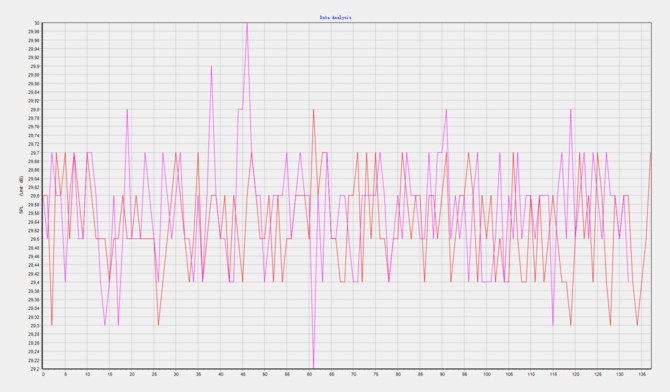Select the "29.94" value on the SPL axis
670x392 pixels.
34,49
